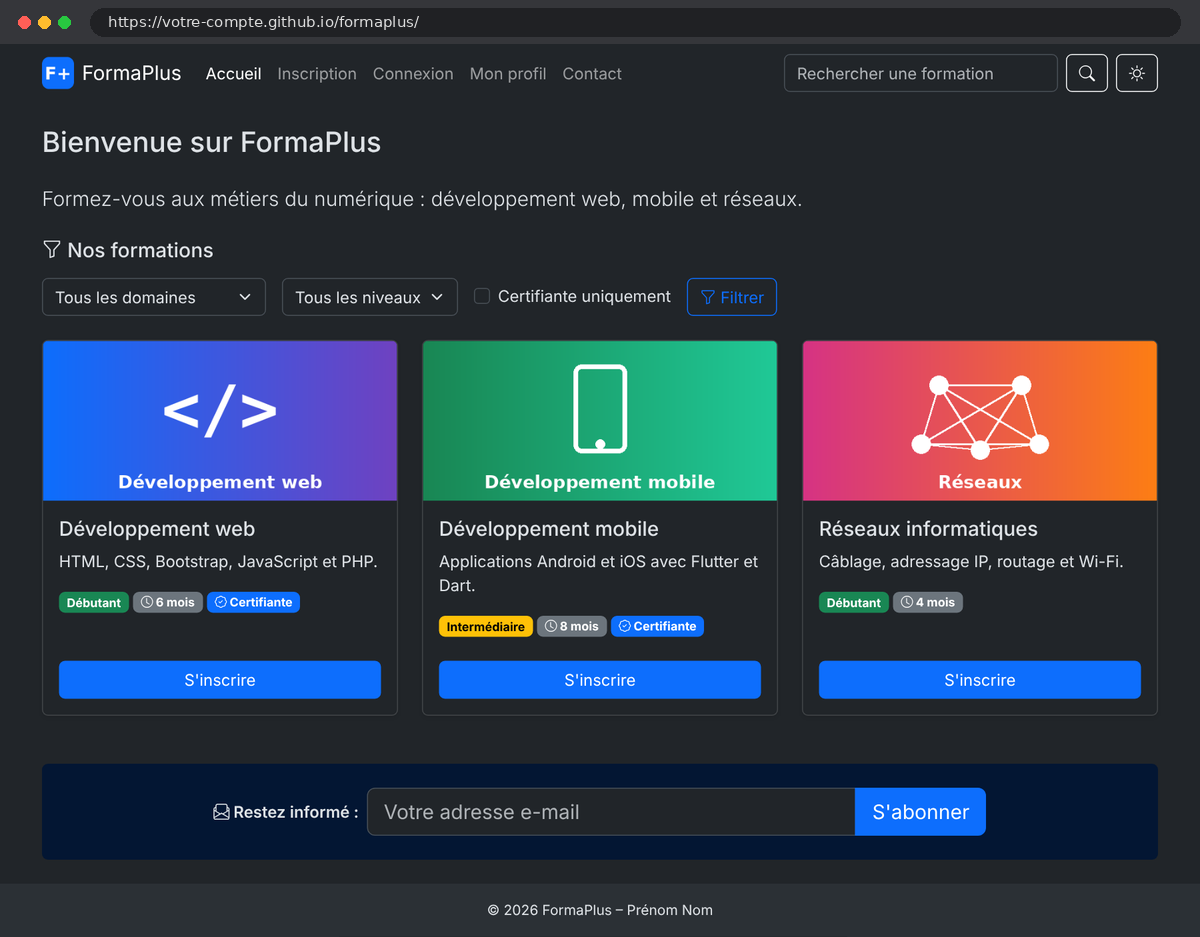Viewport: 1200px width, 937px height.
Task: Click the 4 mois duration badge
Action: pyautogui.click(x=928, y=602)
